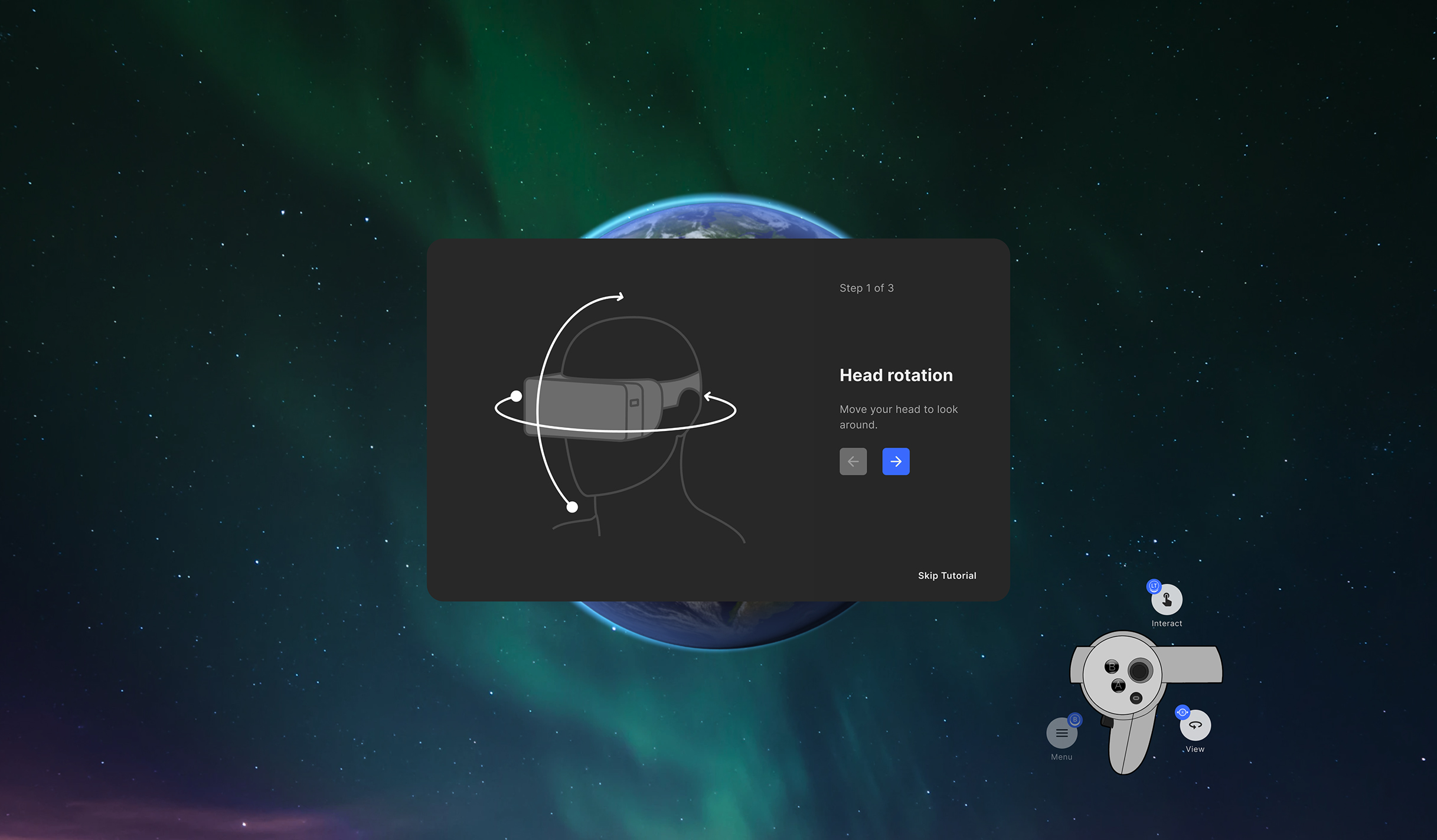Click the white dot on the horizontal rotation ring
The height and width of the screenshot is (840, 1437).
pos(516,397)
